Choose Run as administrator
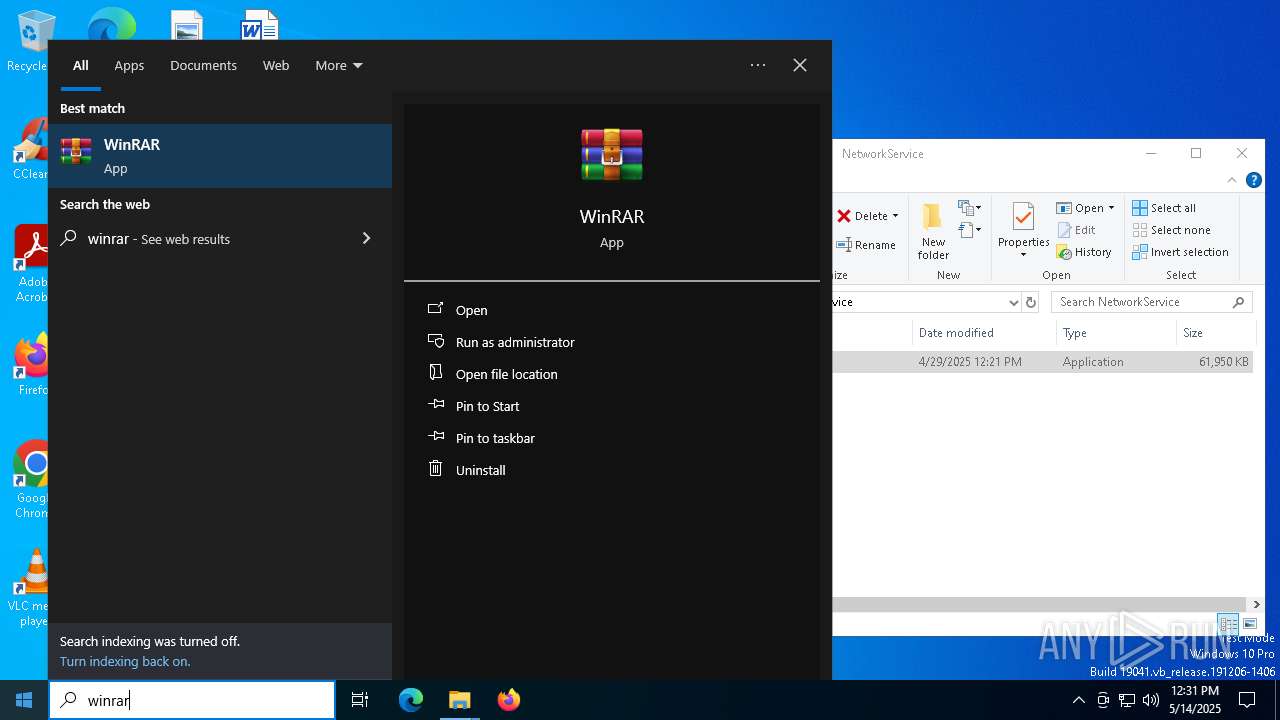 point(515,342)
